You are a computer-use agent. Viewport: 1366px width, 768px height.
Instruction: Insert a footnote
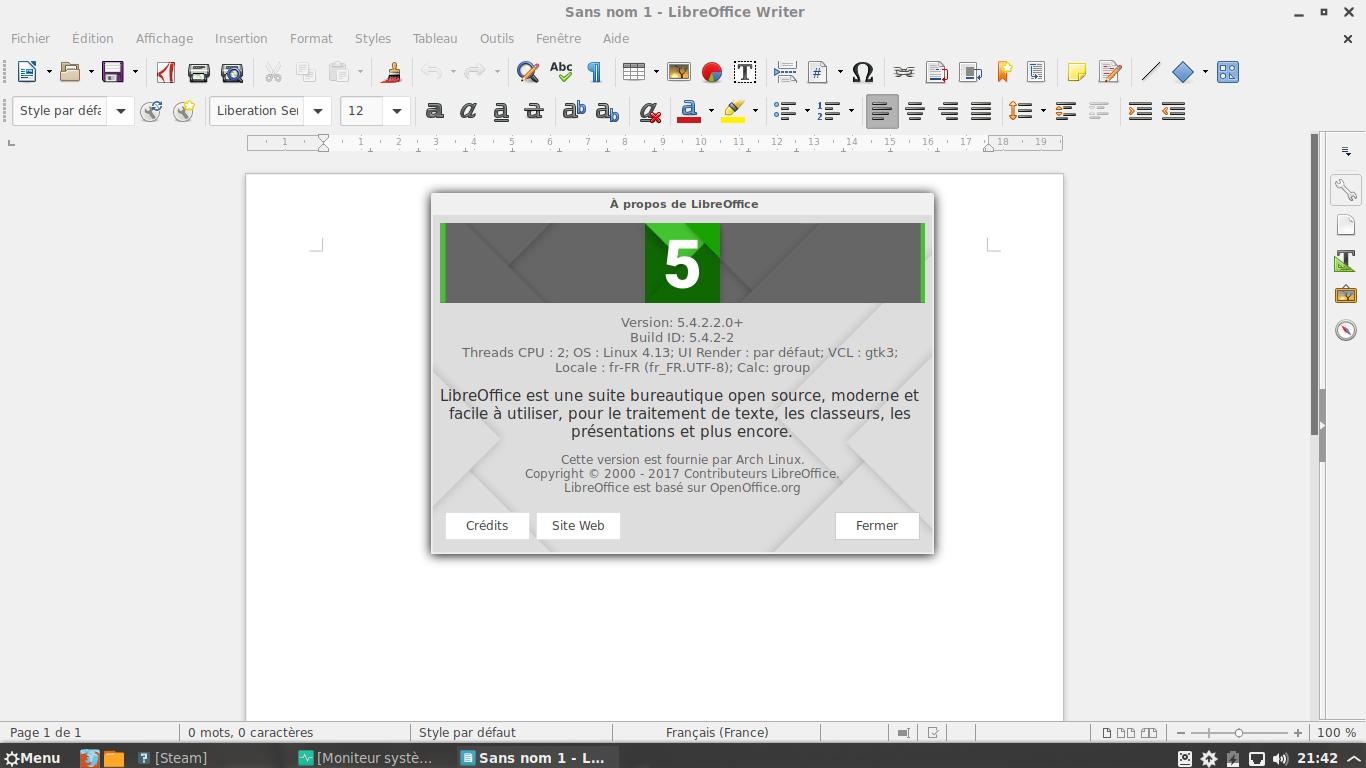tap(937, 72)
